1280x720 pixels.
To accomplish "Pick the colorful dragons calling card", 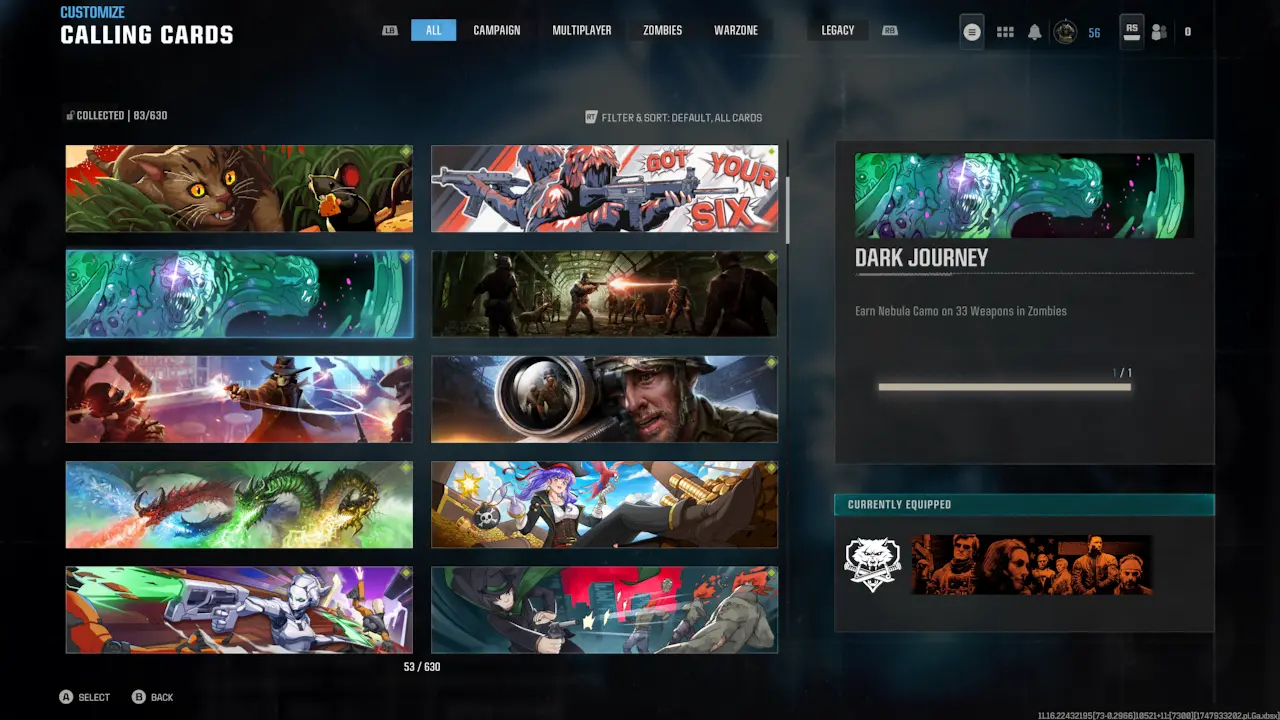I will [x=239, y=505].
